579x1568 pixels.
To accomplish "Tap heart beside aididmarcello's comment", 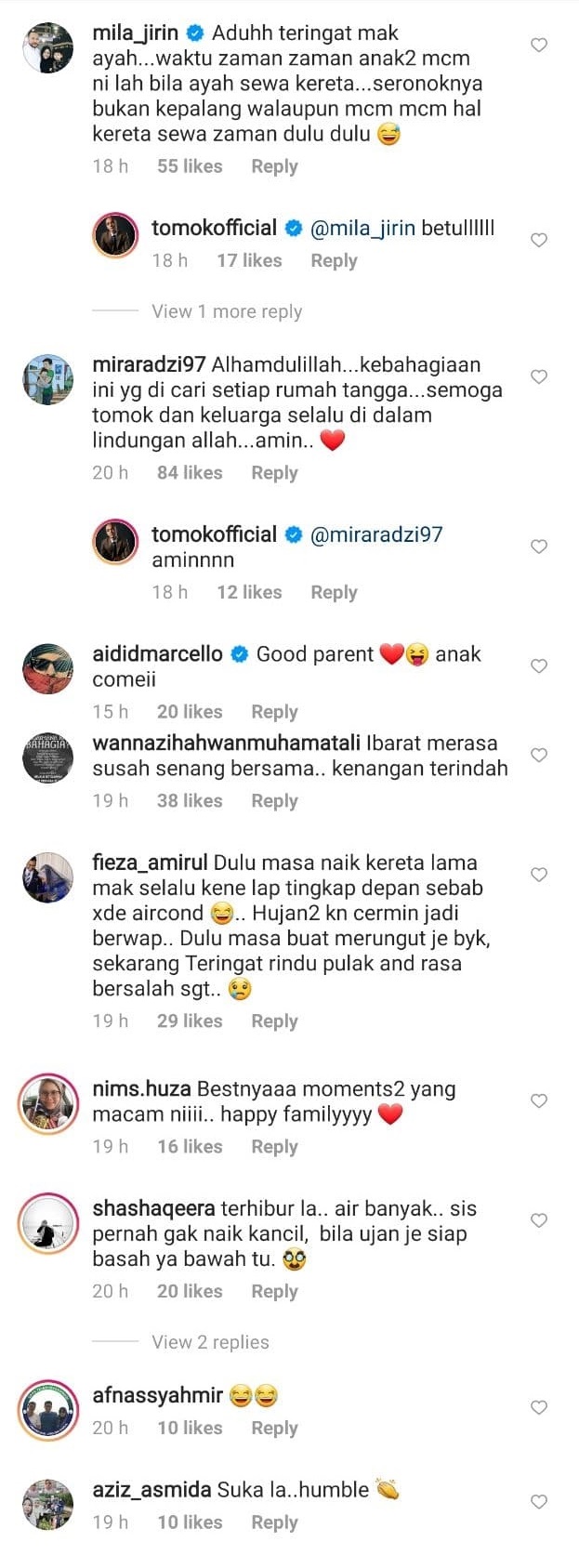I will [x=539, y=665].
